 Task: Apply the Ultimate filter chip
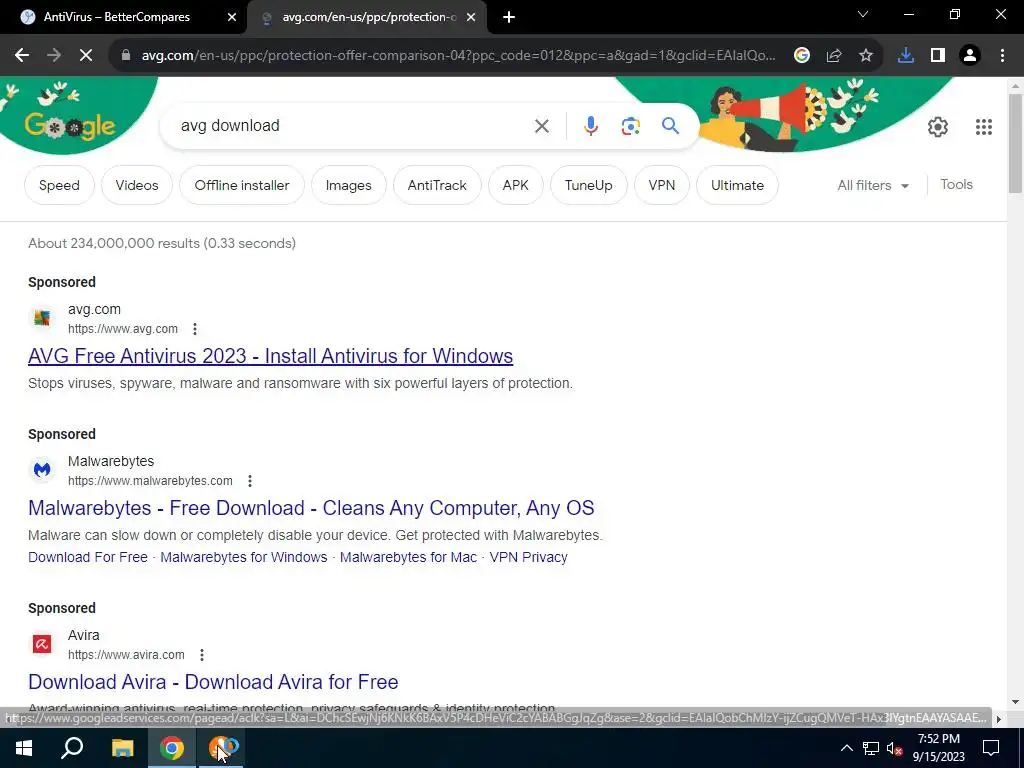coord(737,185)
